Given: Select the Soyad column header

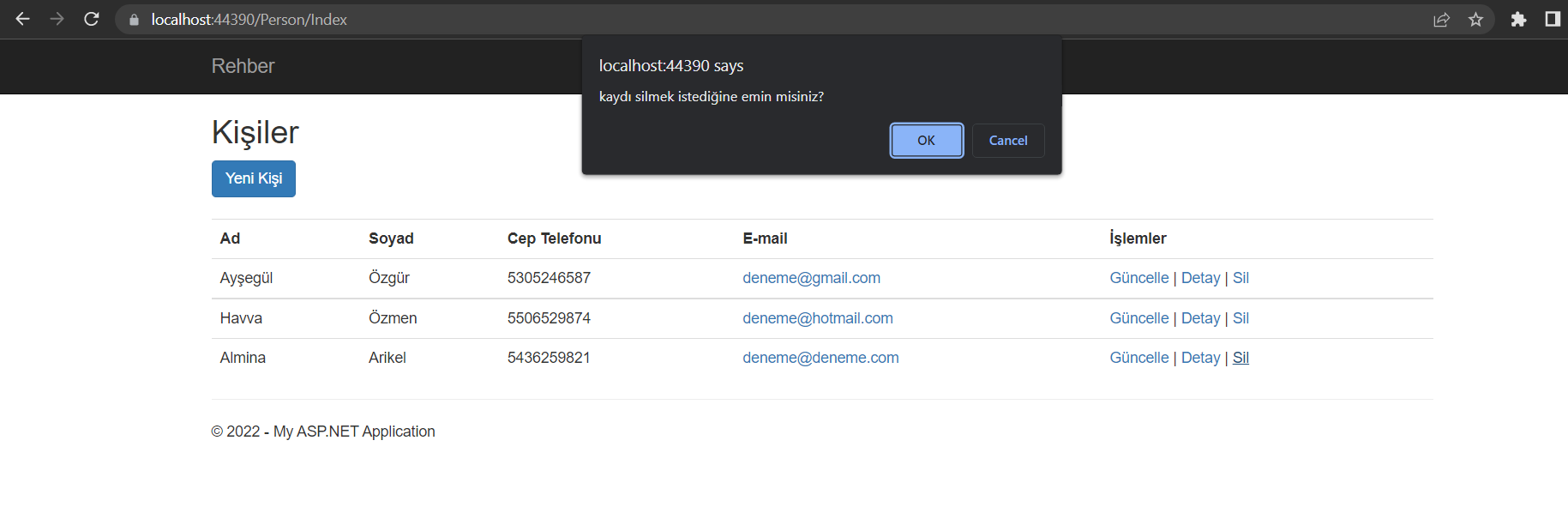Looking at the screenshot, I should [x=391, y=238].
